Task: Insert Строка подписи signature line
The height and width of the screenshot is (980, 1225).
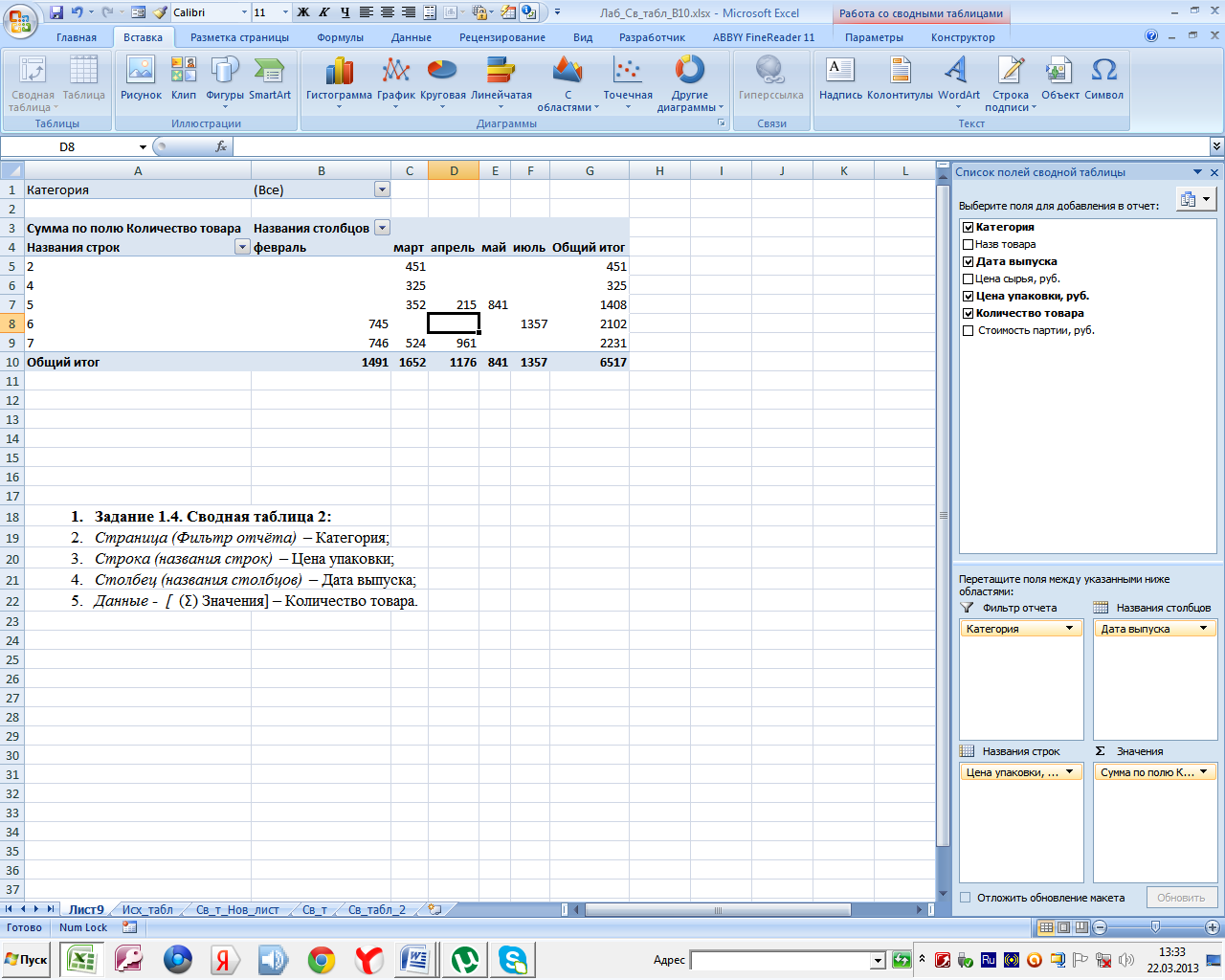Action: click(x=1011, y=82)
